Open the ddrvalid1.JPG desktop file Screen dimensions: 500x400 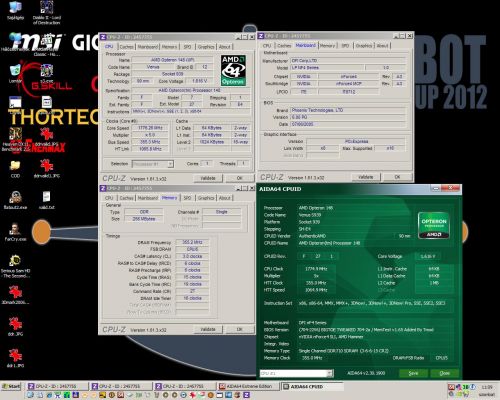pos(47,168)
